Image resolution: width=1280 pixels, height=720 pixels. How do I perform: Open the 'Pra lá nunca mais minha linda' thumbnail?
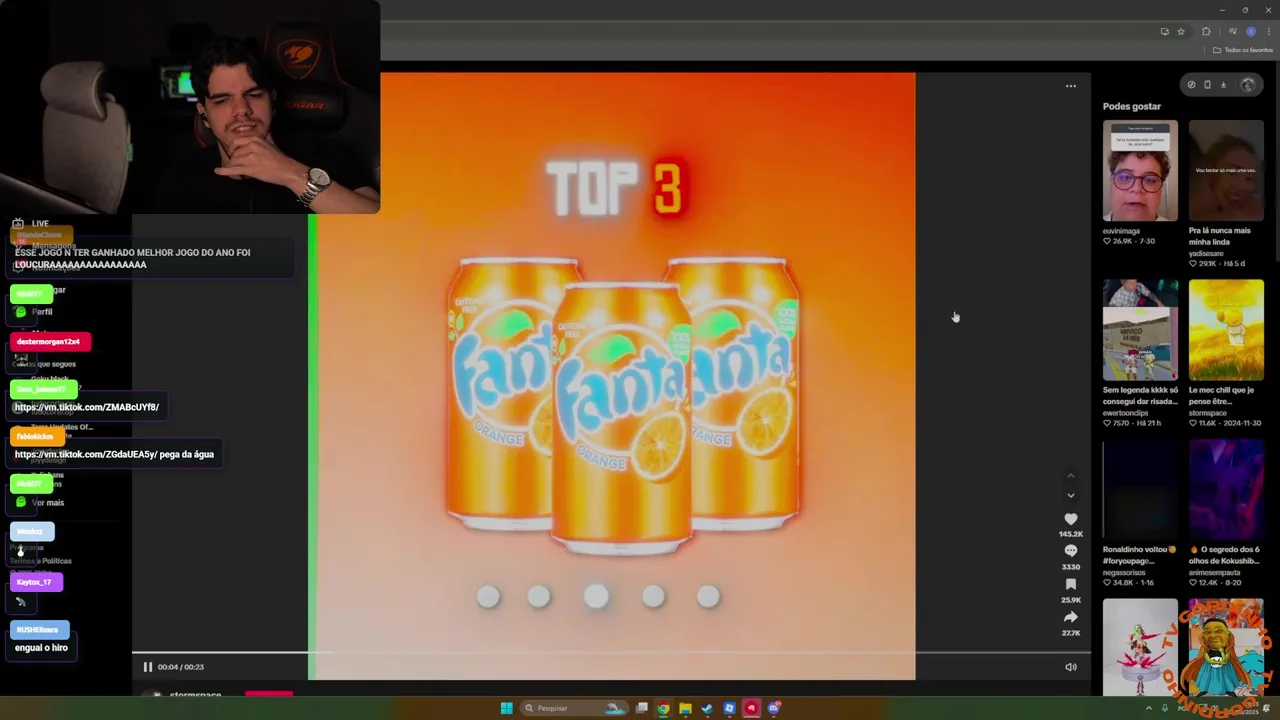pyautogui.click(x=1226, y=171)
